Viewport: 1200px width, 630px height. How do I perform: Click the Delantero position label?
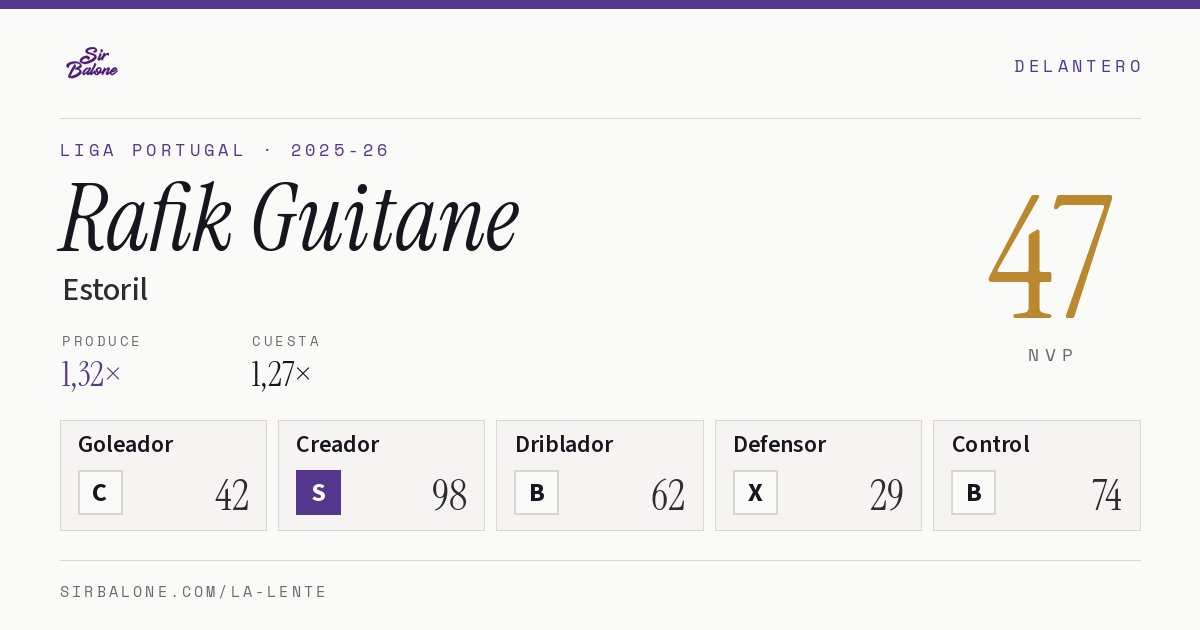(x=1078, y=66)
